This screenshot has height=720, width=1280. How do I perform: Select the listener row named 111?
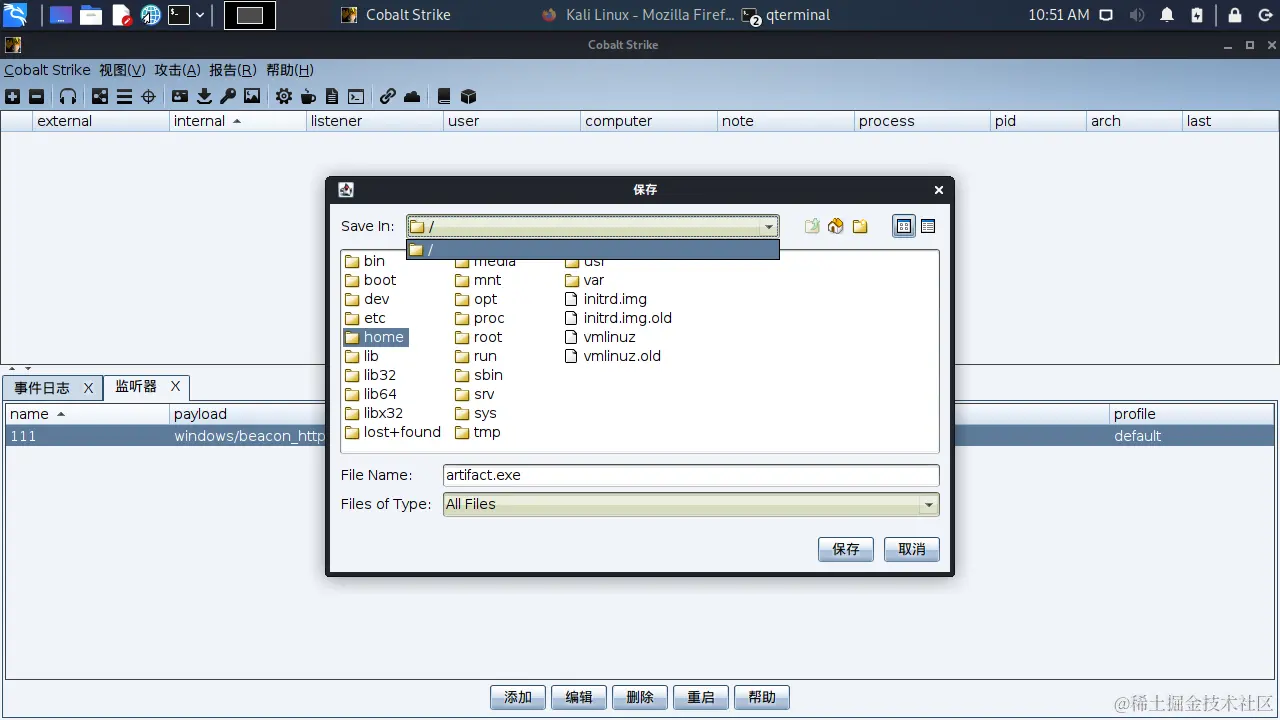coord(640,436)
